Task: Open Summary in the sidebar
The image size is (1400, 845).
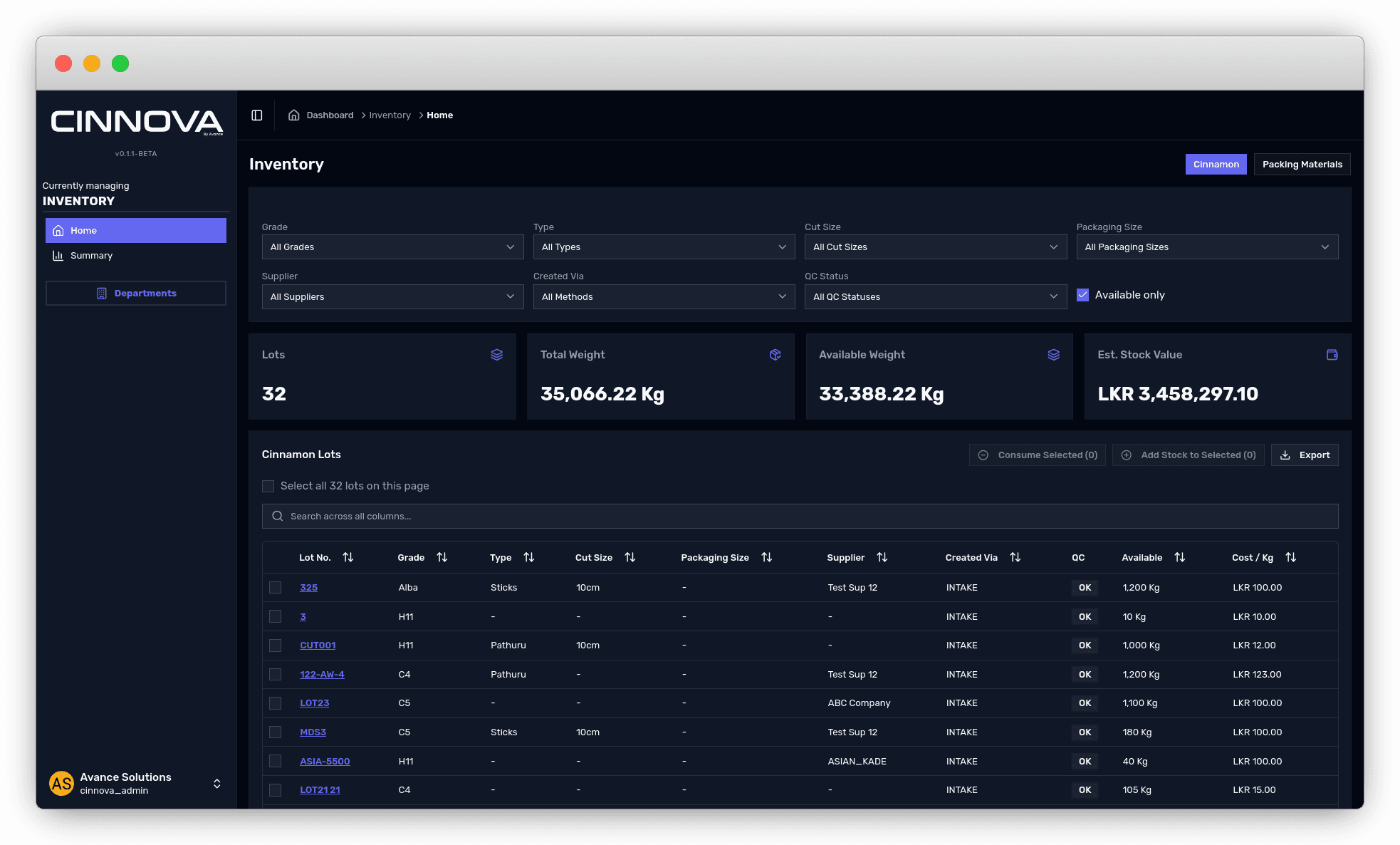Action: click(136, 256)
